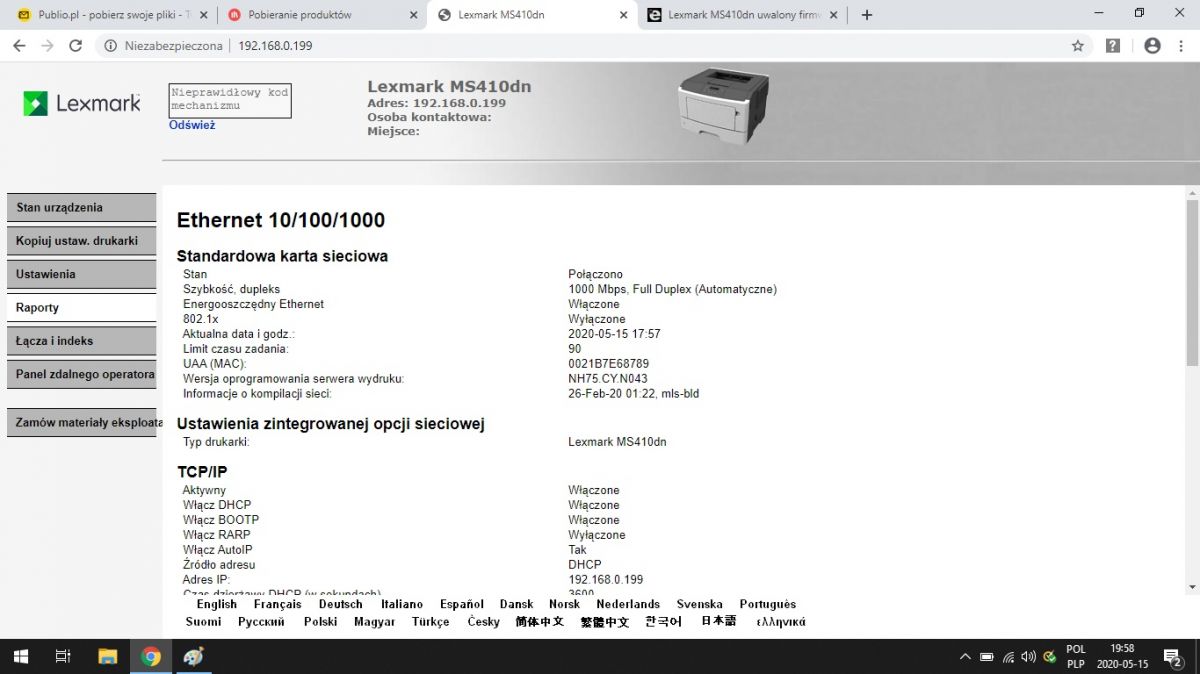Click the printer image thumbnail
The height and width of the screenshot is (674, 1200).
tap(725, 109)
